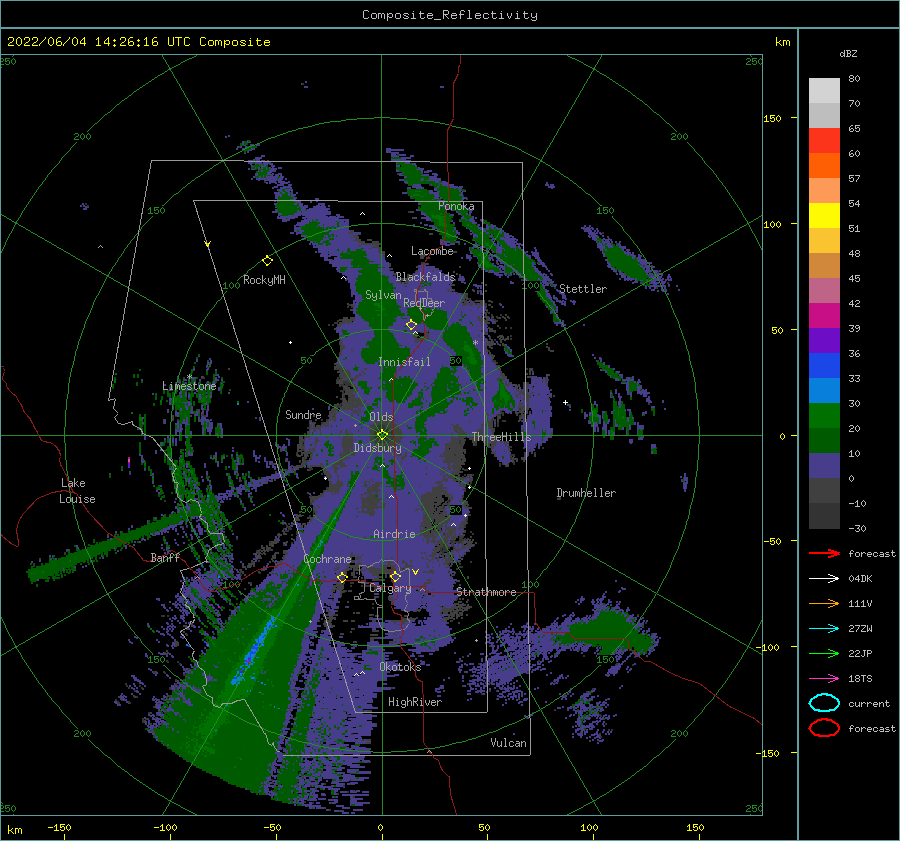This screenshot has height=841, width=900.
Task: Click the Ponoka city label
Action: point(456,206)
